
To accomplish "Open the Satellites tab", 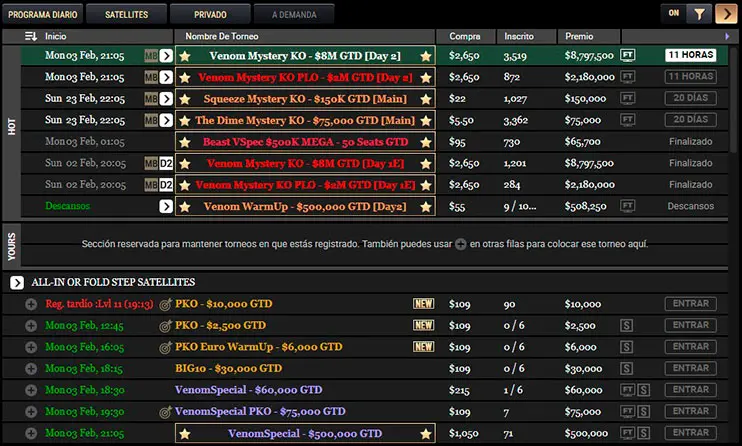I will click(125, 15).
